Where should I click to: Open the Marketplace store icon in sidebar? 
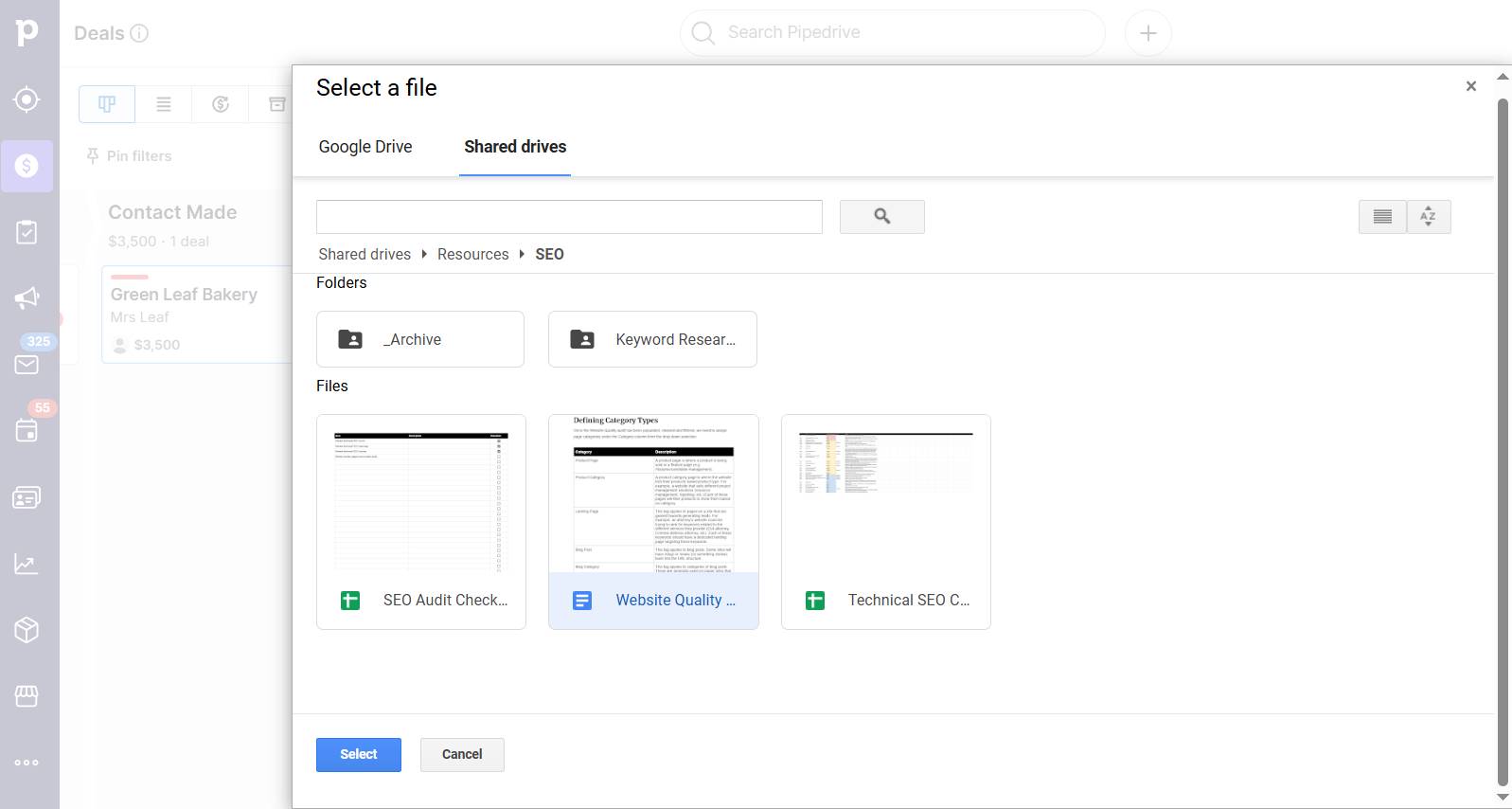click(27, 696)
